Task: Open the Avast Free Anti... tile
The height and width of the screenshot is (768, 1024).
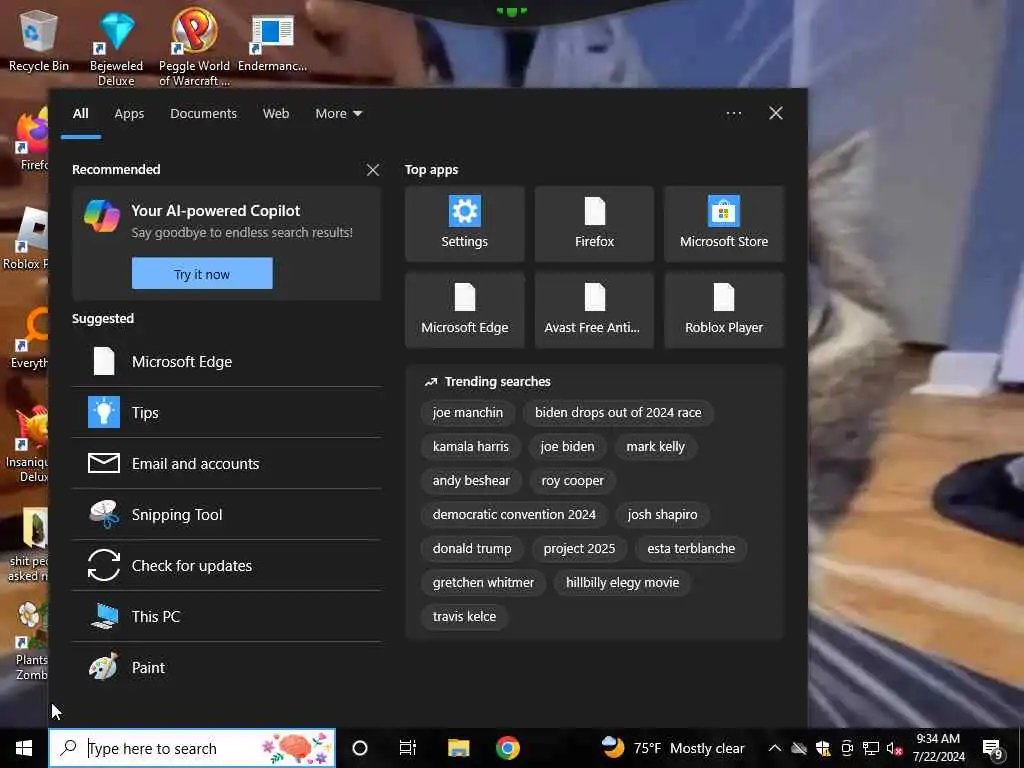Action: (594, 310)
